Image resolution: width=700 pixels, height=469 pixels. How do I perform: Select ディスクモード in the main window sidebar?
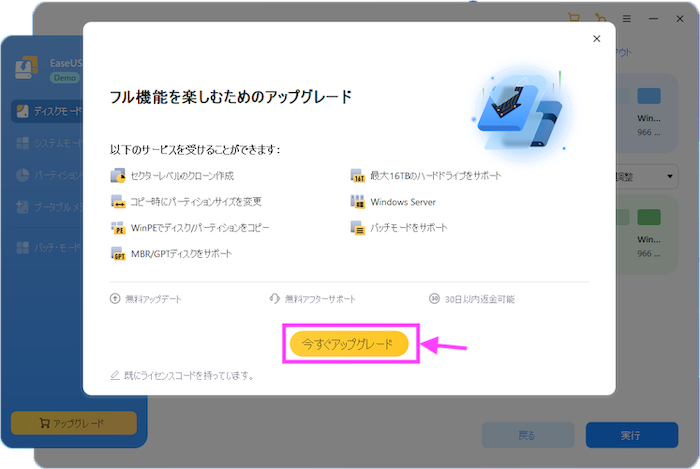[47, 111]
